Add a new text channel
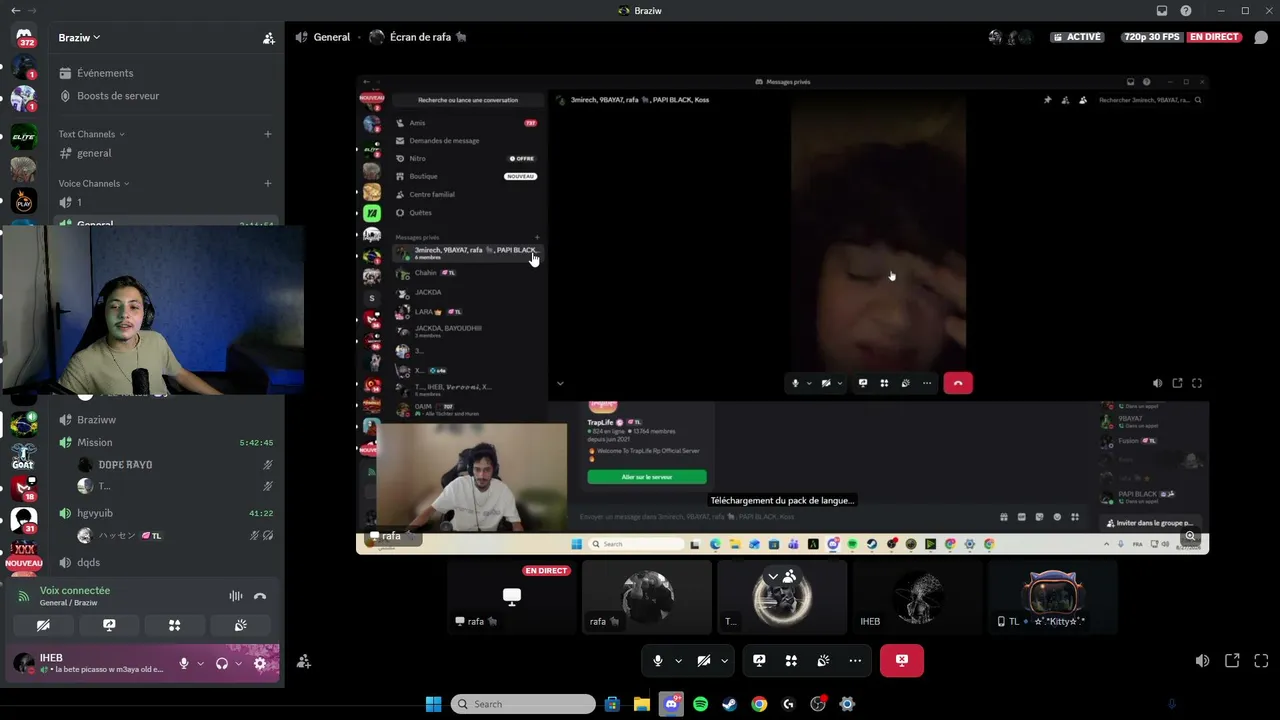1280x720 pixels. point(267,134)
